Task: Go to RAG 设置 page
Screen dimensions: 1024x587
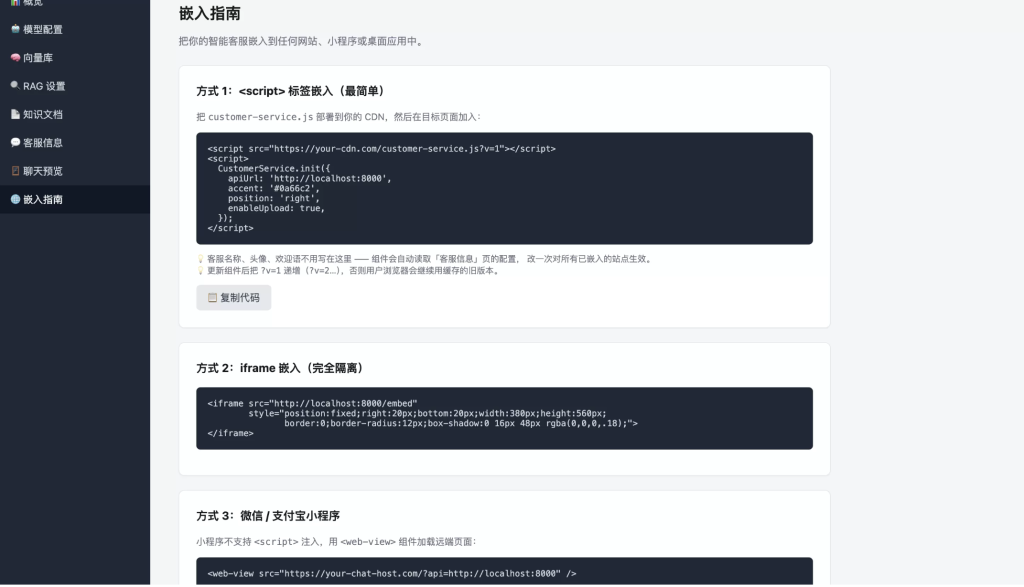Action: point(74,86)
